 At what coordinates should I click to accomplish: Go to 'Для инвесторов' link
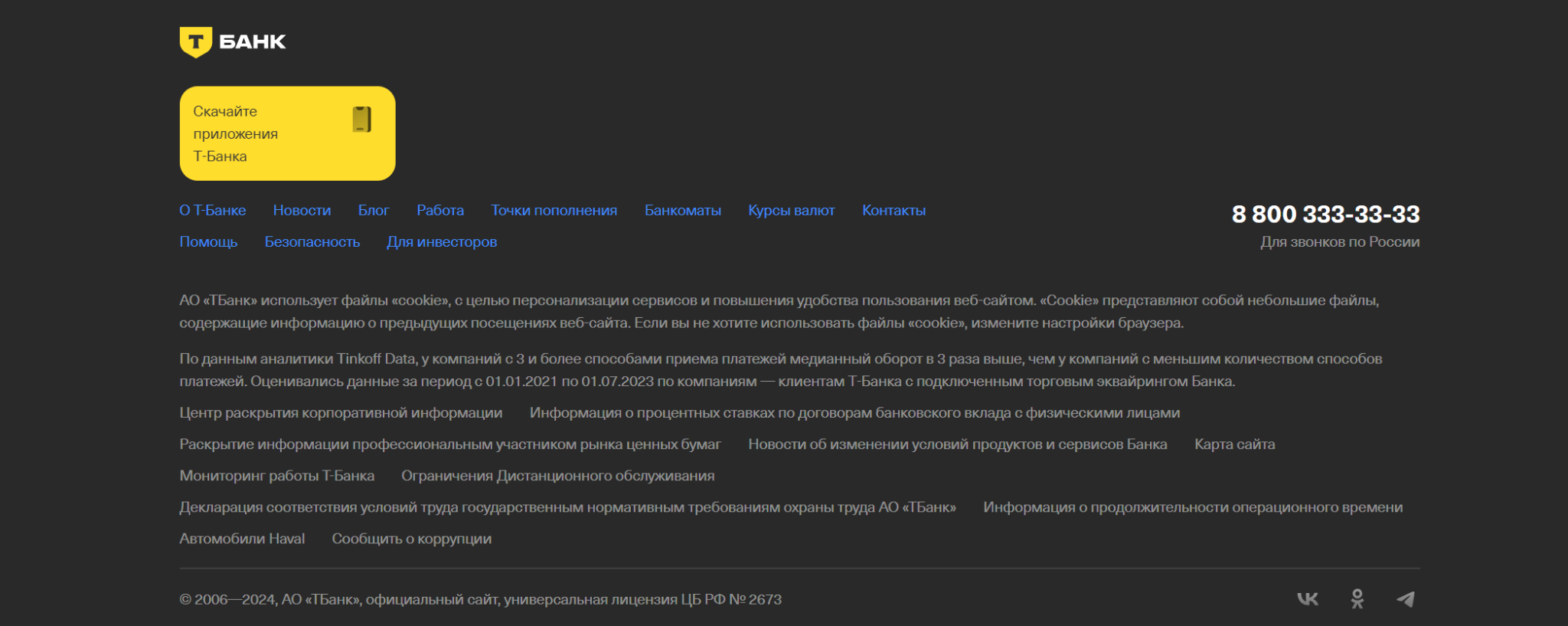coord(442,242)
